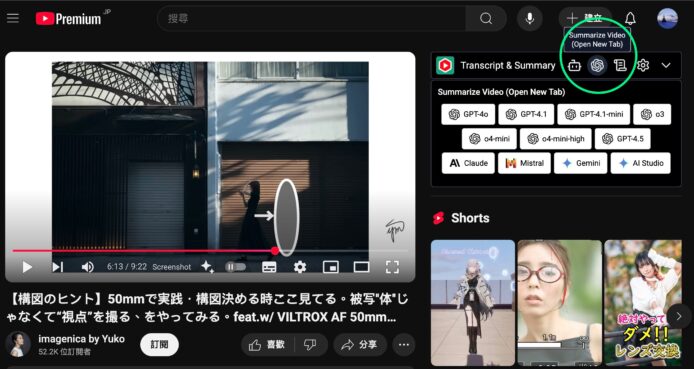Open the imagenica by Yuko channel link
Viewport: 694px width, 369px height.
point(81,339)
